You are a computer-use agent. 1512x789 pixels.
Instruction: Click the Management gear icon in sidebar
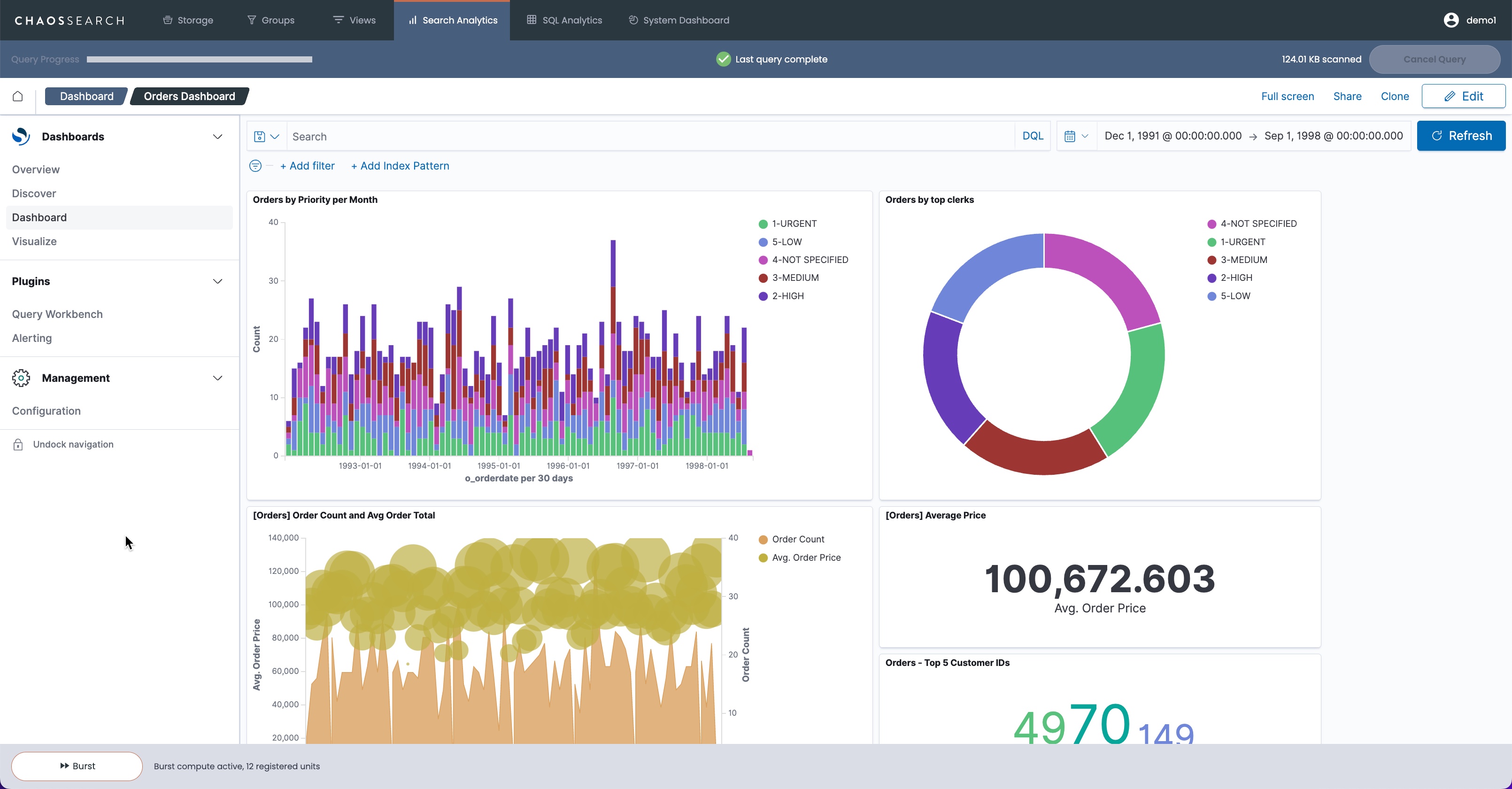[21, 378]
